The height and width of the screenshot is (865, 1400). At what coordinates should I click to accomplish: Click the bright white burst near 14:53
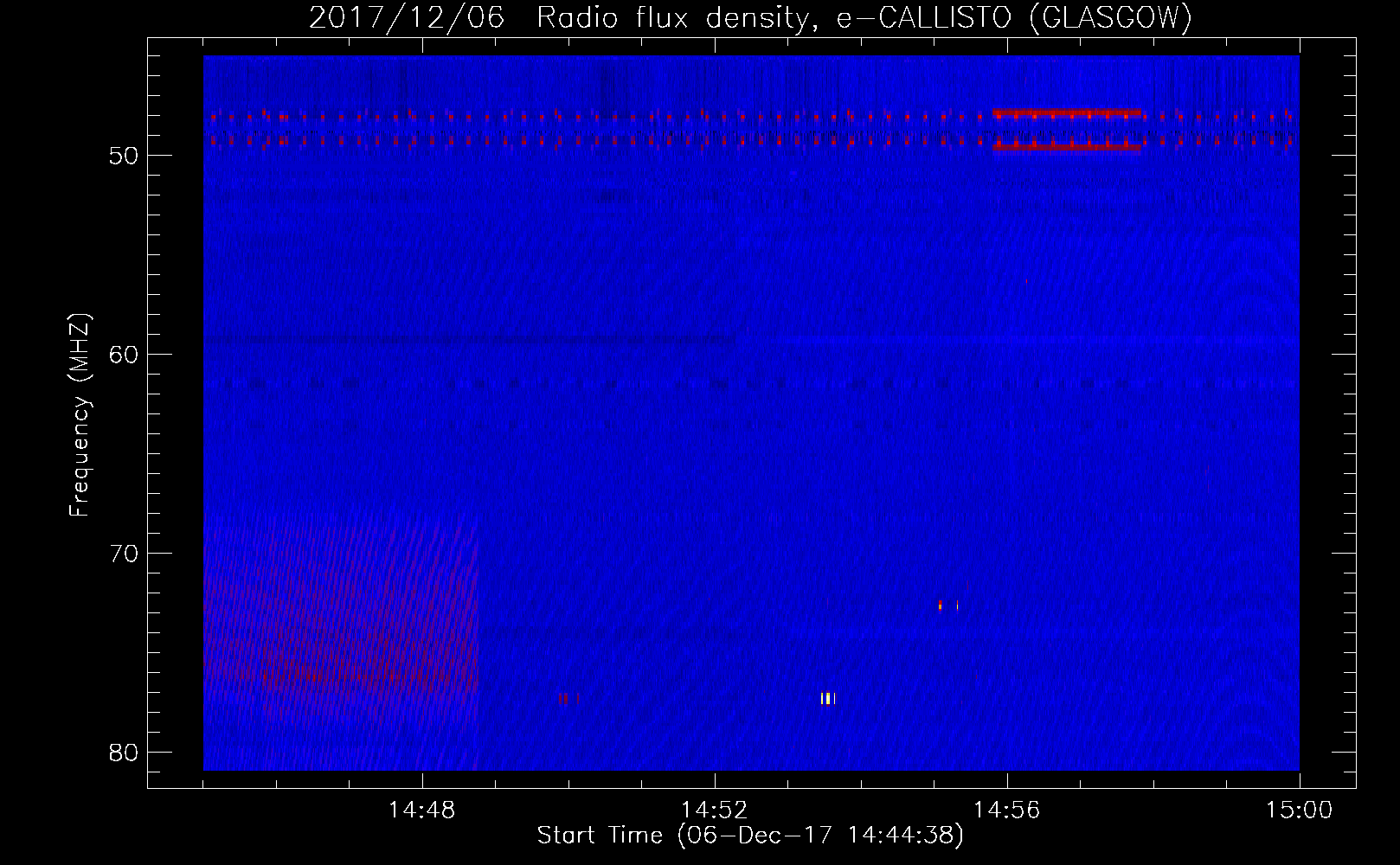click(x=828, y=698)
